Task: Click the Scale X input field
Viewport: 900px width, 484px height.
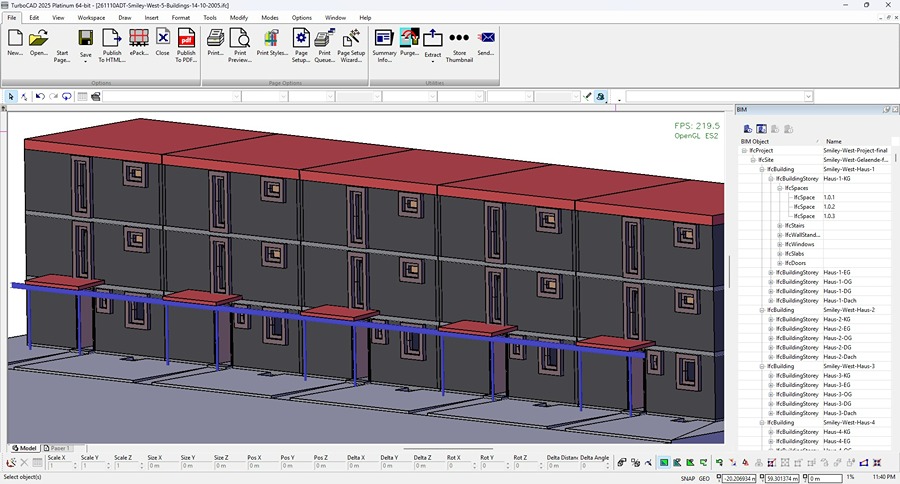Action: coord(61,466)
